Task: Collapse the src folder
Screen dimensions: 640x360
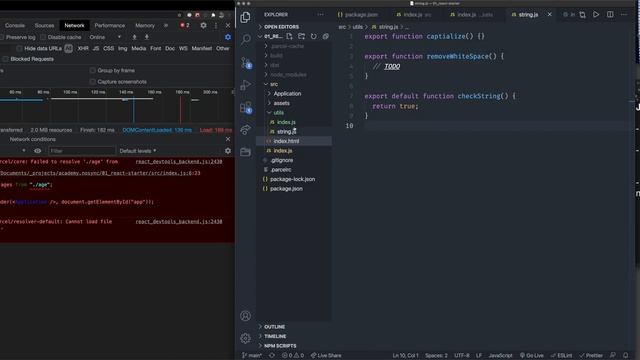Action: (x=274, y=84)
